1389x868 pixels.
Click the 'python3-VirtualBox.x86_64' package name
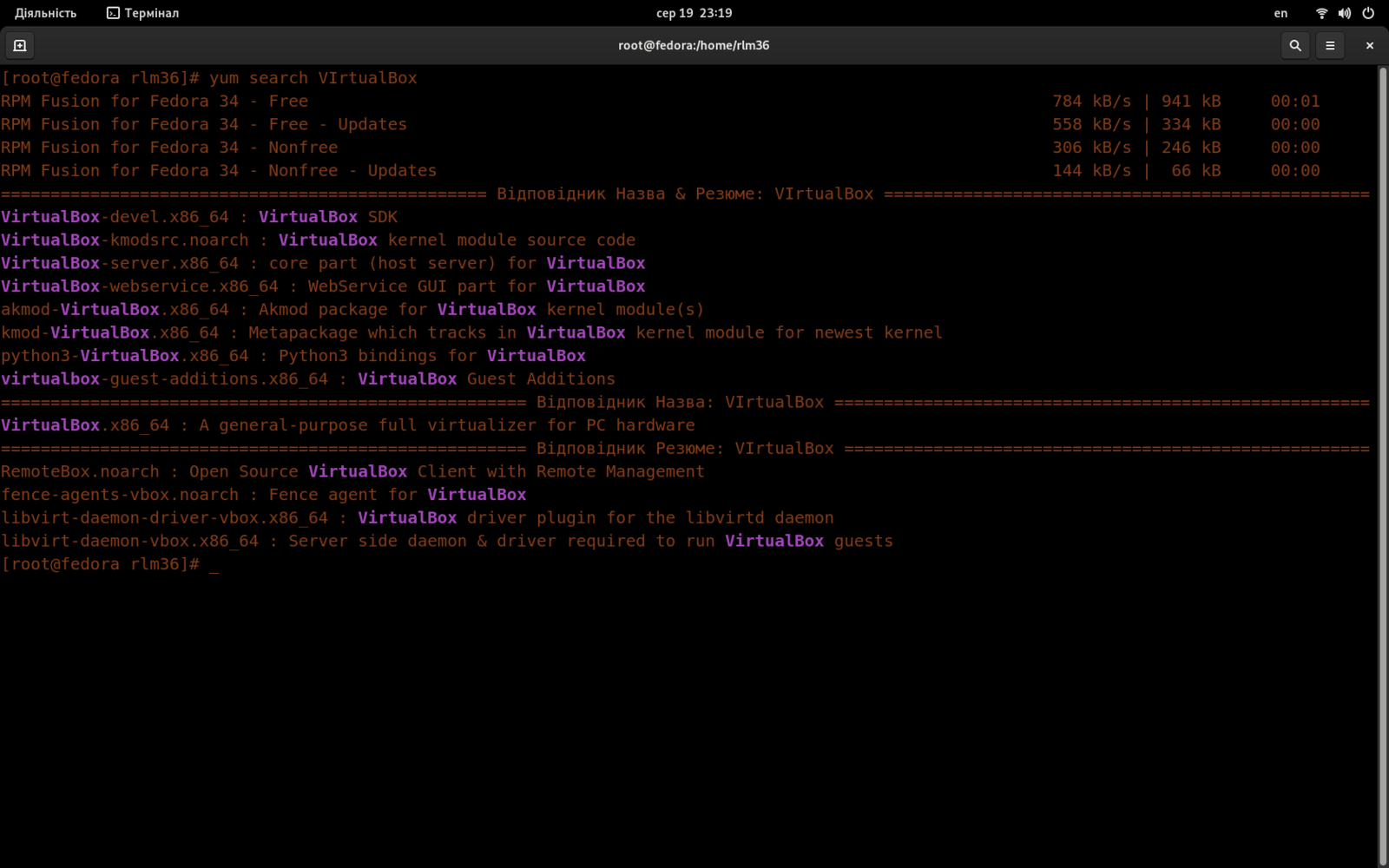(x=125, y=356)
